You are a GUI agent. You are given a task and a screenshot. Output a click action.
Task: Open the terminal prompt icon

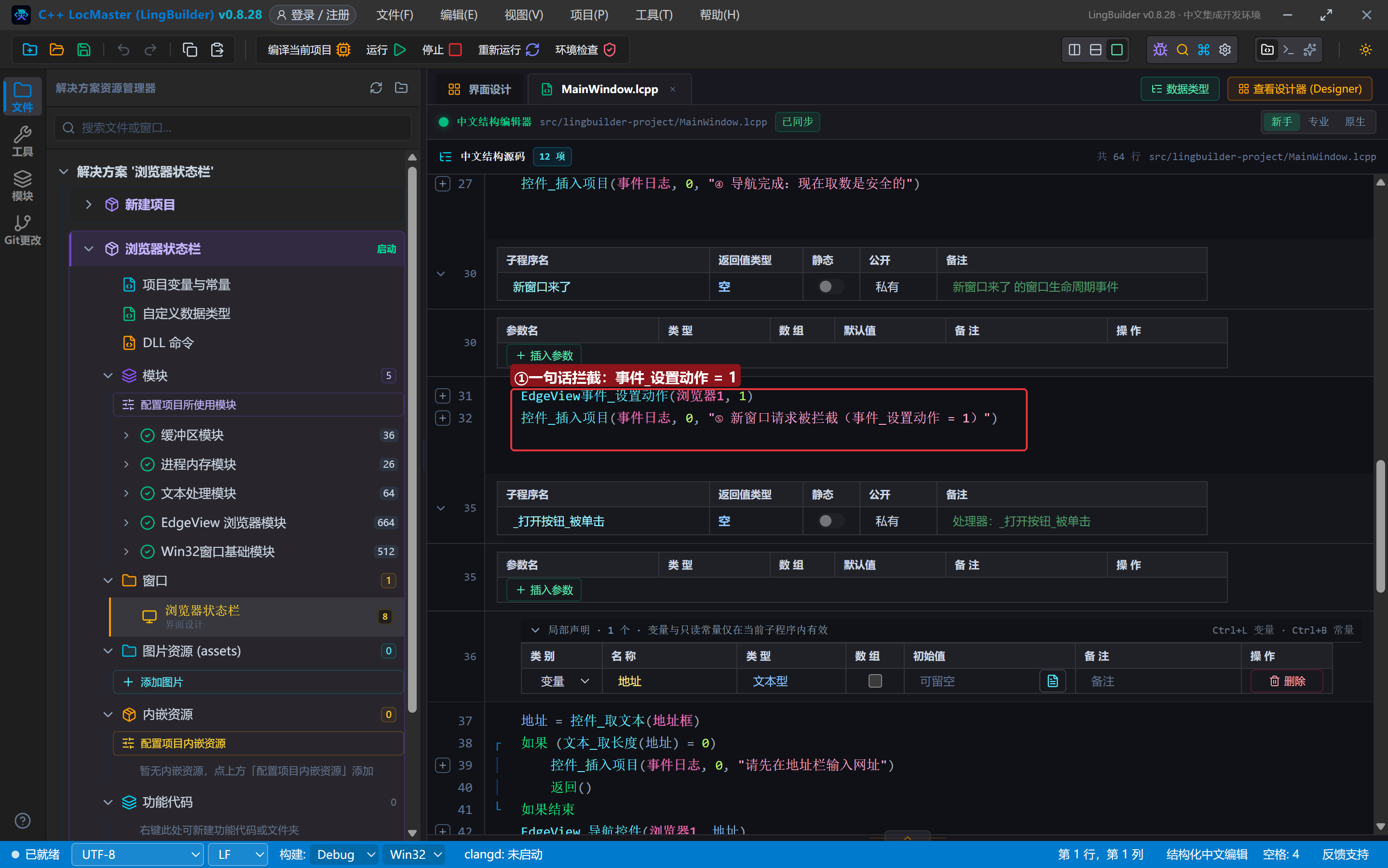(1289, 50)
